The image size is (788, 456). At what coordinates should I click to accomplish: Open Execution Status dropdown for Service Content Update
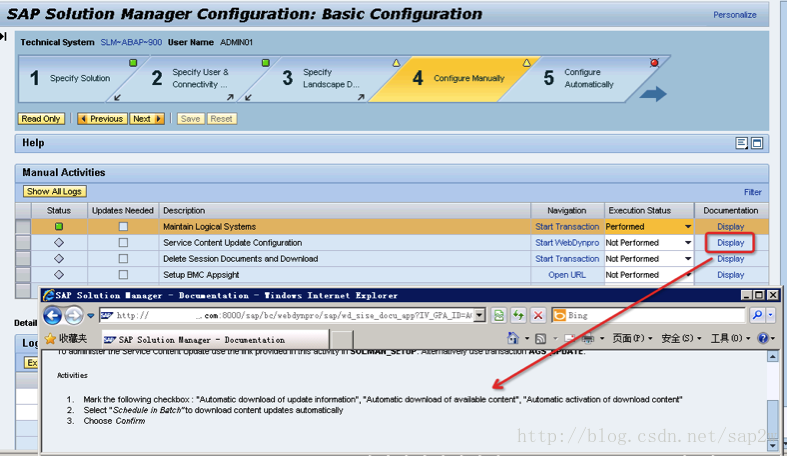[688, 243]
